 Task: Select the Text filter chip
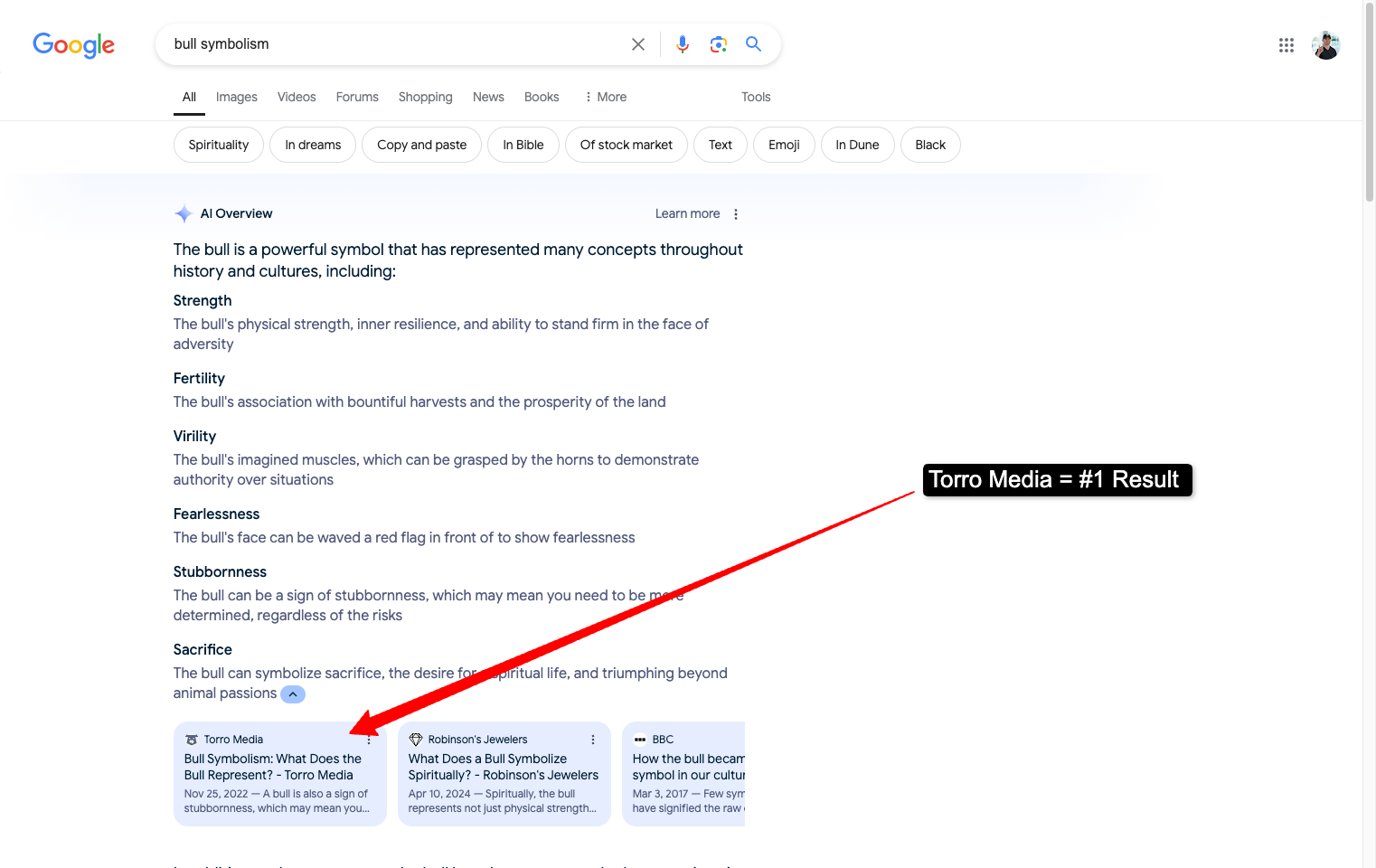(x=721, y=145)
